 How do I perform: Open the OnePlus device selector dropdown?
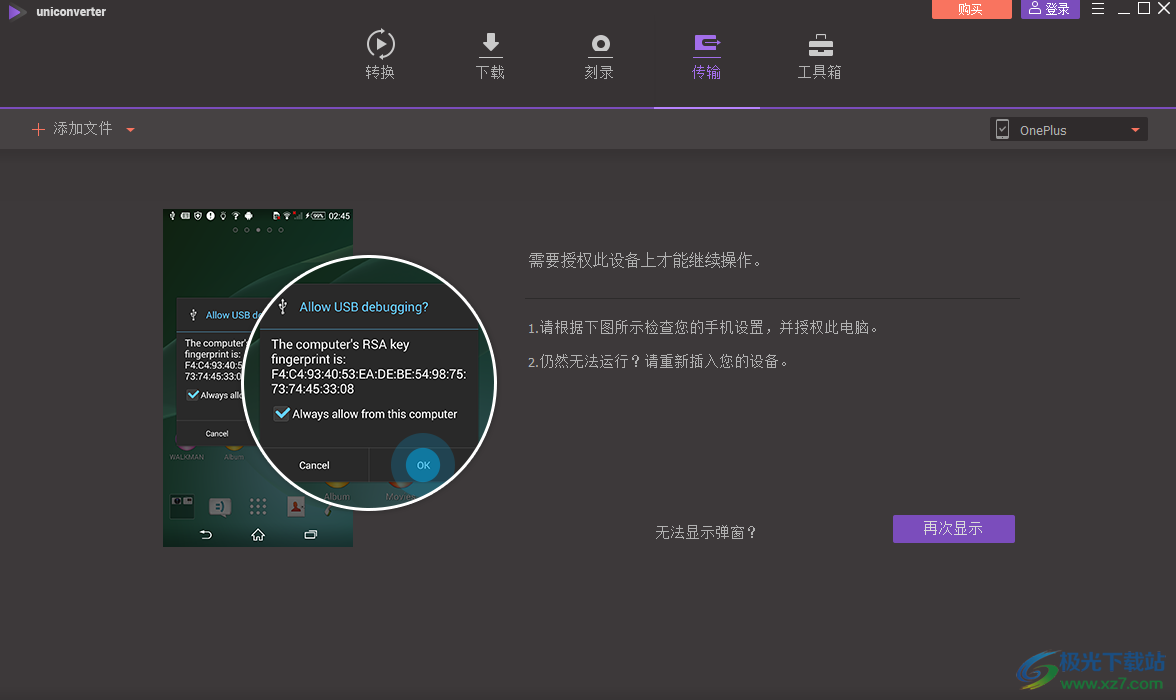1068,130
